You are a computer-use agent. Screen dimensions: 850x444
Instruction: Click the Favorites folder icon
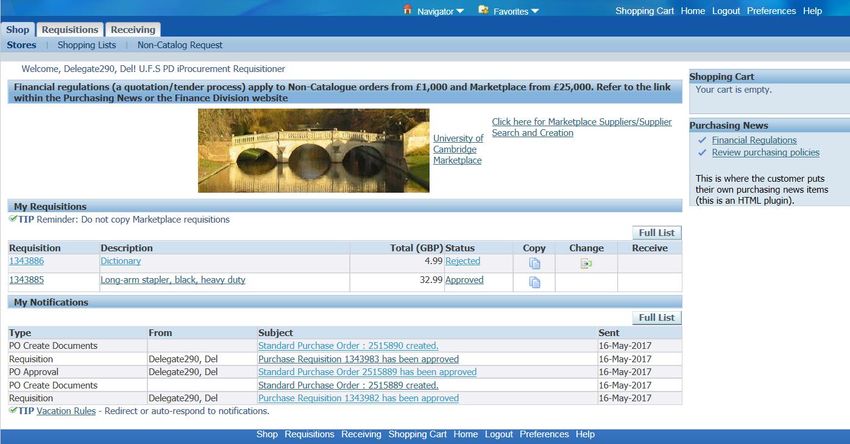click(x=484, y=10)
